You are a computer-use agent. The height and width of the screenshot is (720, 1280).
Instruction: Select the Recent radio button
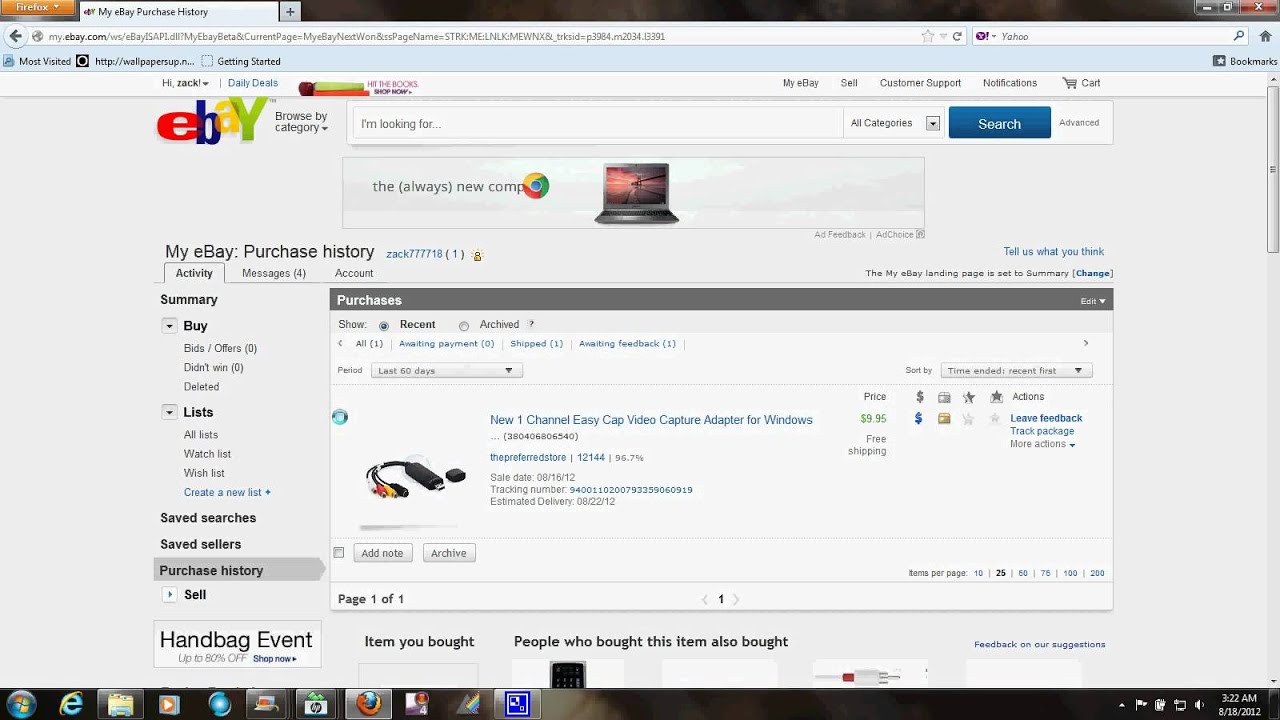[384, 326]
